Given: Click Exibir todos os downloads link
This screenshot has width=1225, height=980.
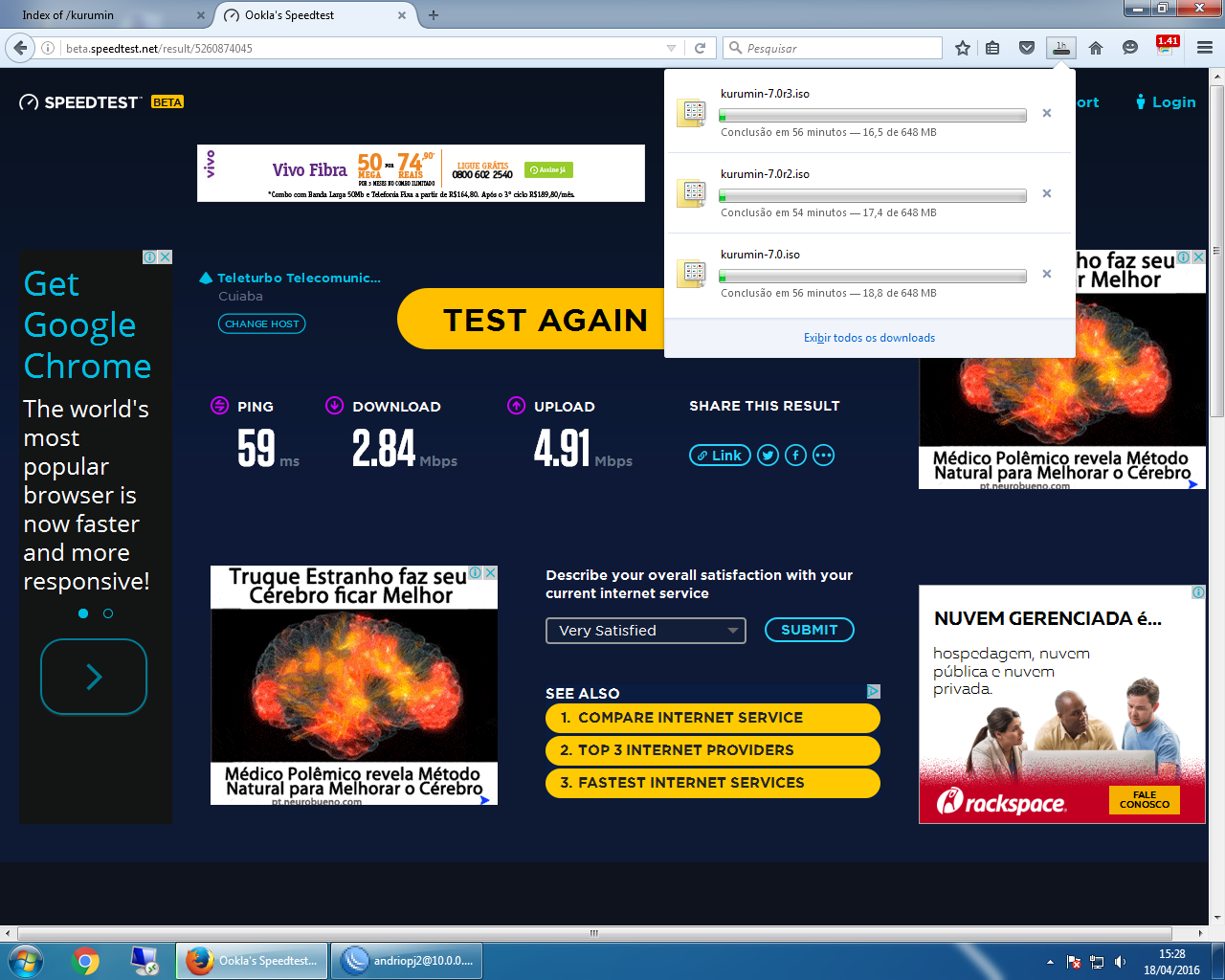Looking at the screenshot, I should click(x=869, y=338).
